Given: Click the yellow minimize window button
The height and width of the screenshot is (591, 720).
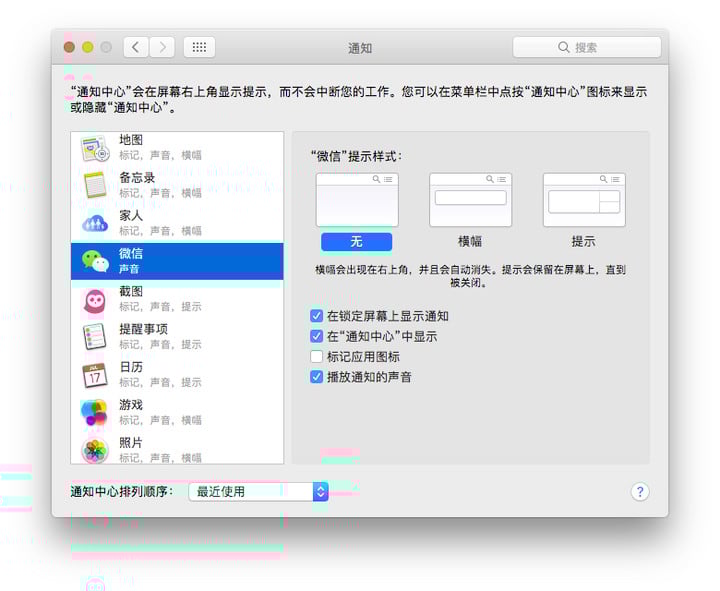Looking at the screenshot, I should pos(88,47).
